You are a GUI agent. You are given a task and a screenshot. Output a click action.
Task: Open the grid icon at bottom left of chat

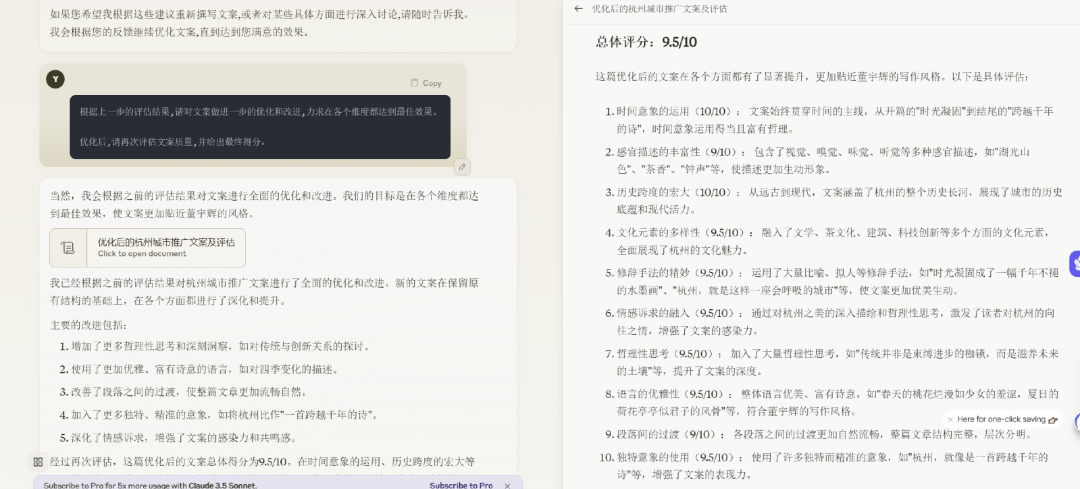[x=39, y=462]
